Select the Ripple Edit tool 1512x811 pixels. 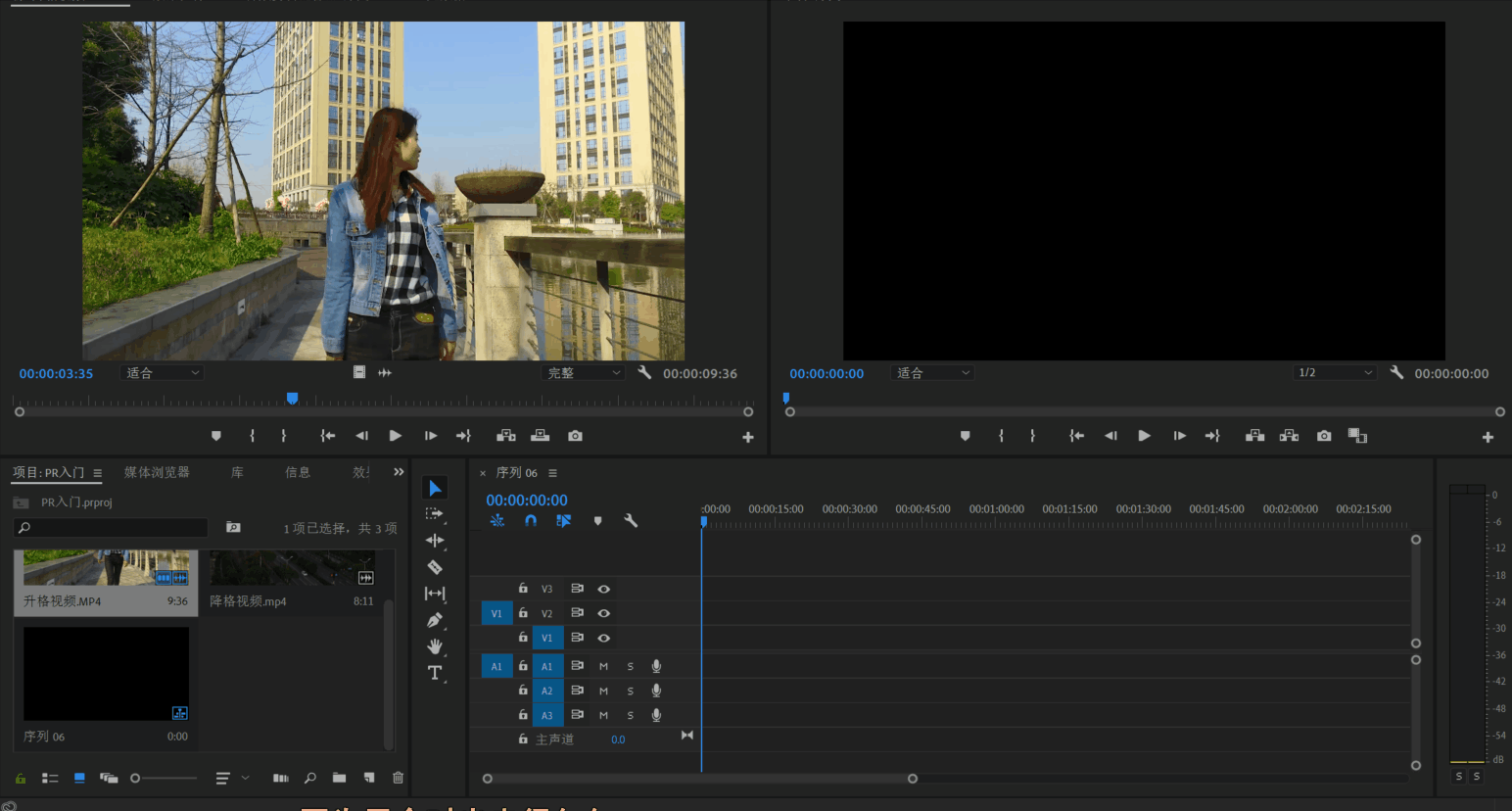coord(435,541)
